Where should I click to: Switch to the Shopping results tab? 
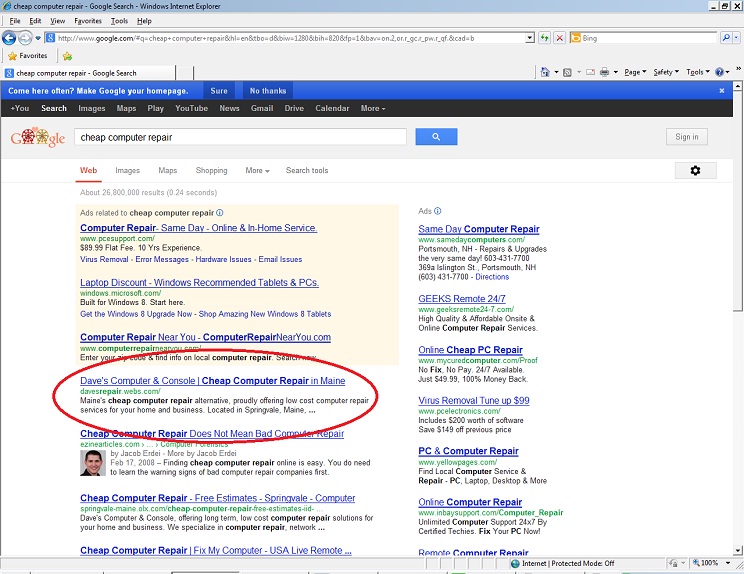click(x=212, y=170)
